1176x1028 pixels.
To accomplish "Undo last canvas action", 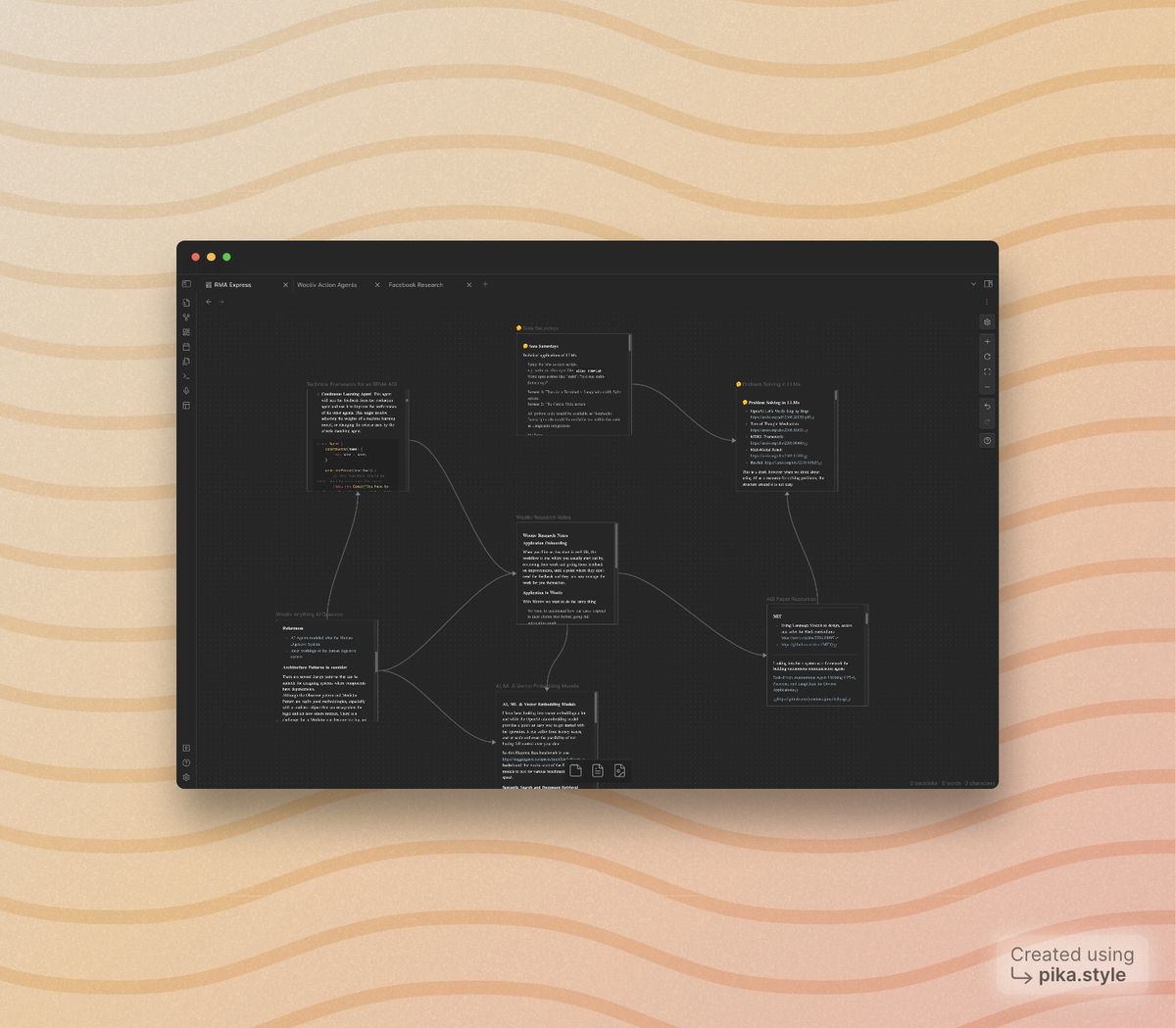I will (987, 406).
